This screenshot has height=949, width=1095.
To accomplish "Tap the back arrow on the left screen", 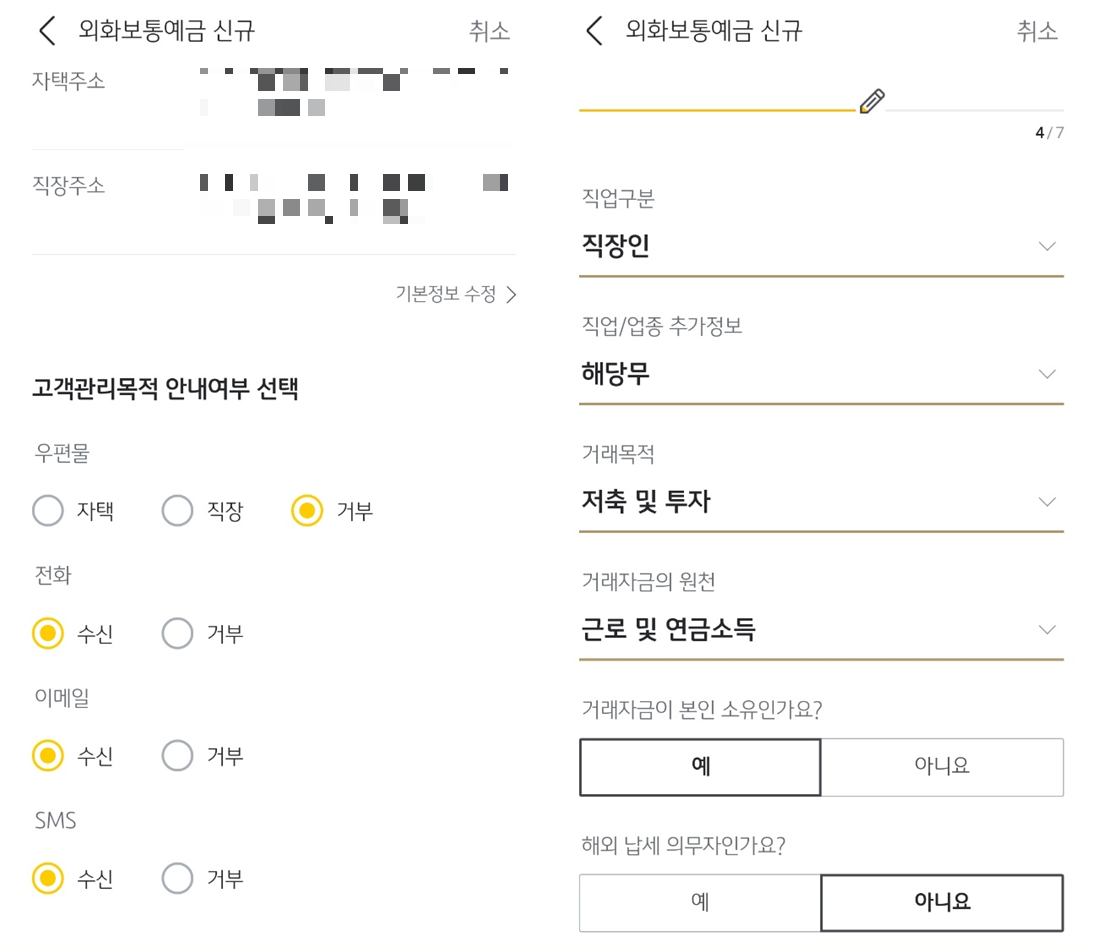I will click(x=45, y=30).
